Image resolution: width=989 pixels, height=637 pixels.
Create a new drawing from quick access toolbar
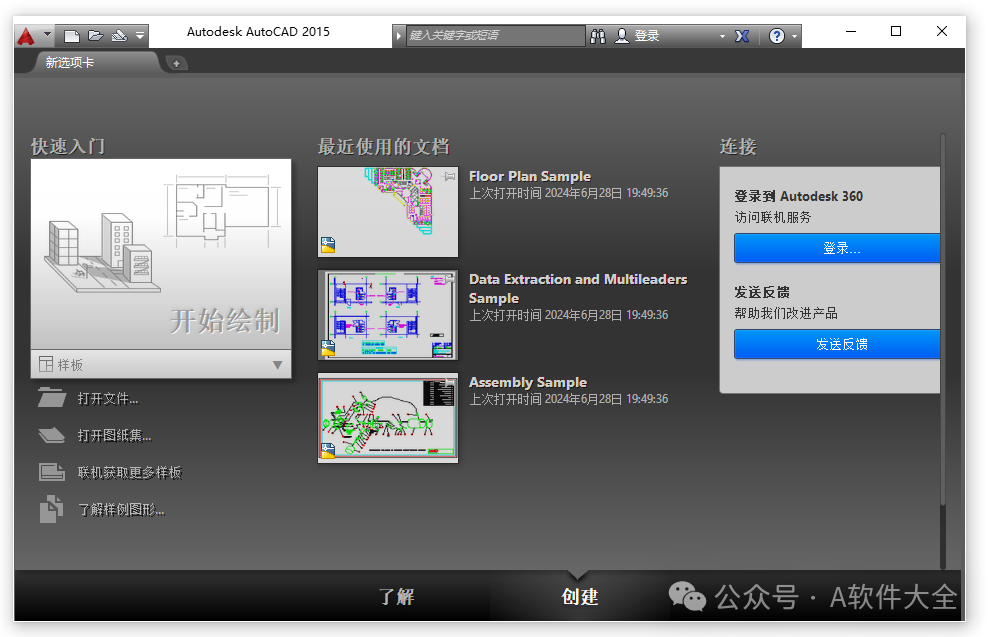pos(72,36)
